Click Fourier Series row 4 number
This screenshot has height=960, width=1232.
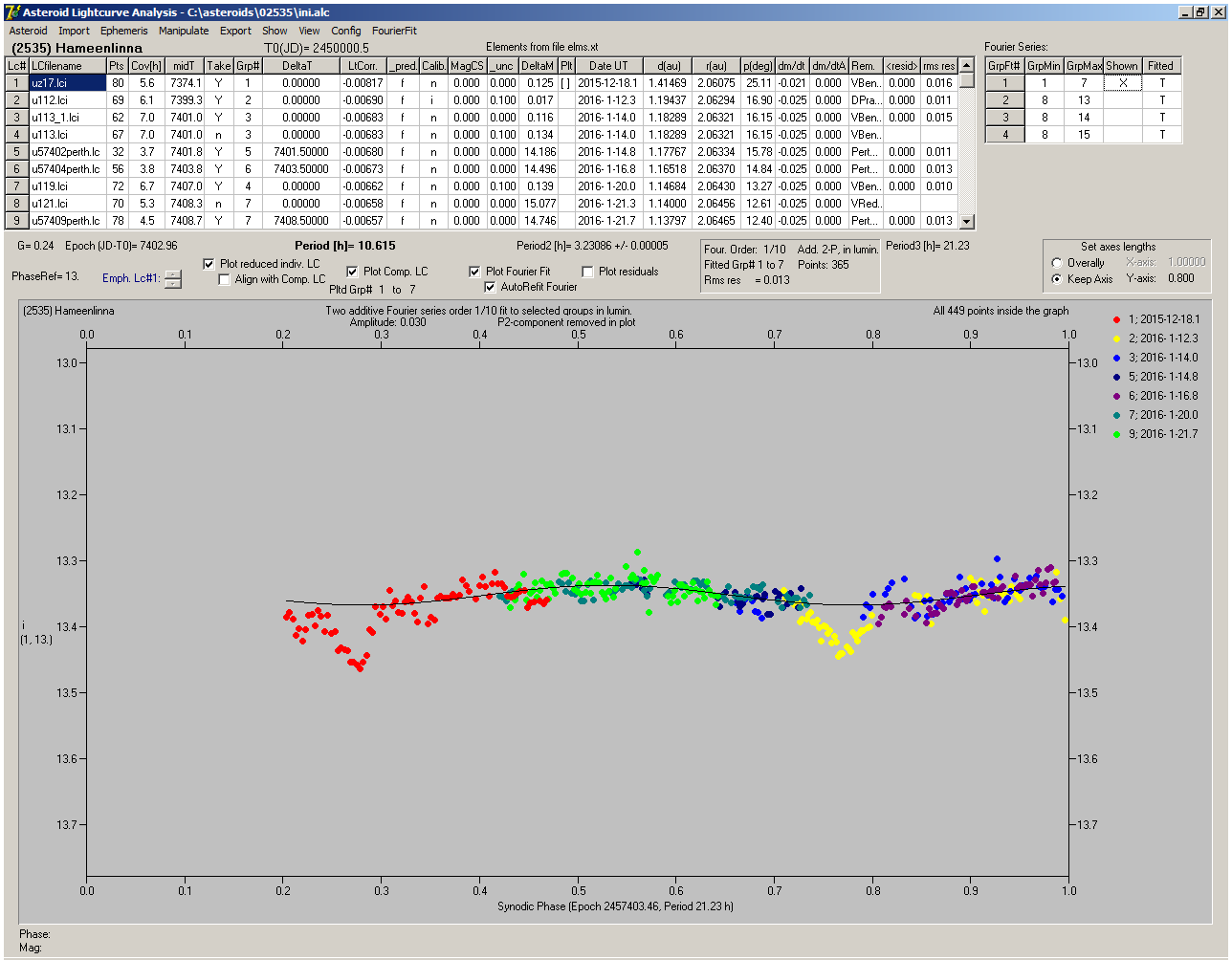(1005, 135)
